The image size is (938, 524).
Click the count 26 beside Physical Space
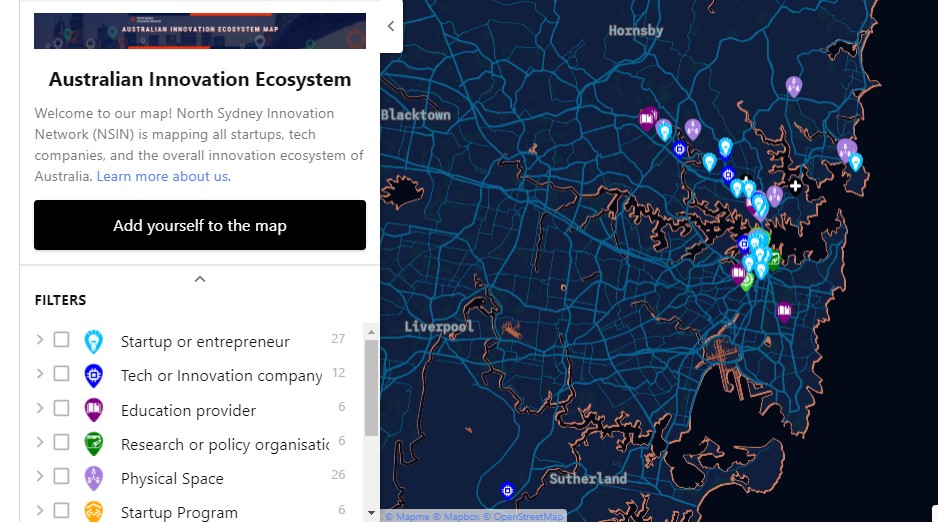click(x=338, y=474)
